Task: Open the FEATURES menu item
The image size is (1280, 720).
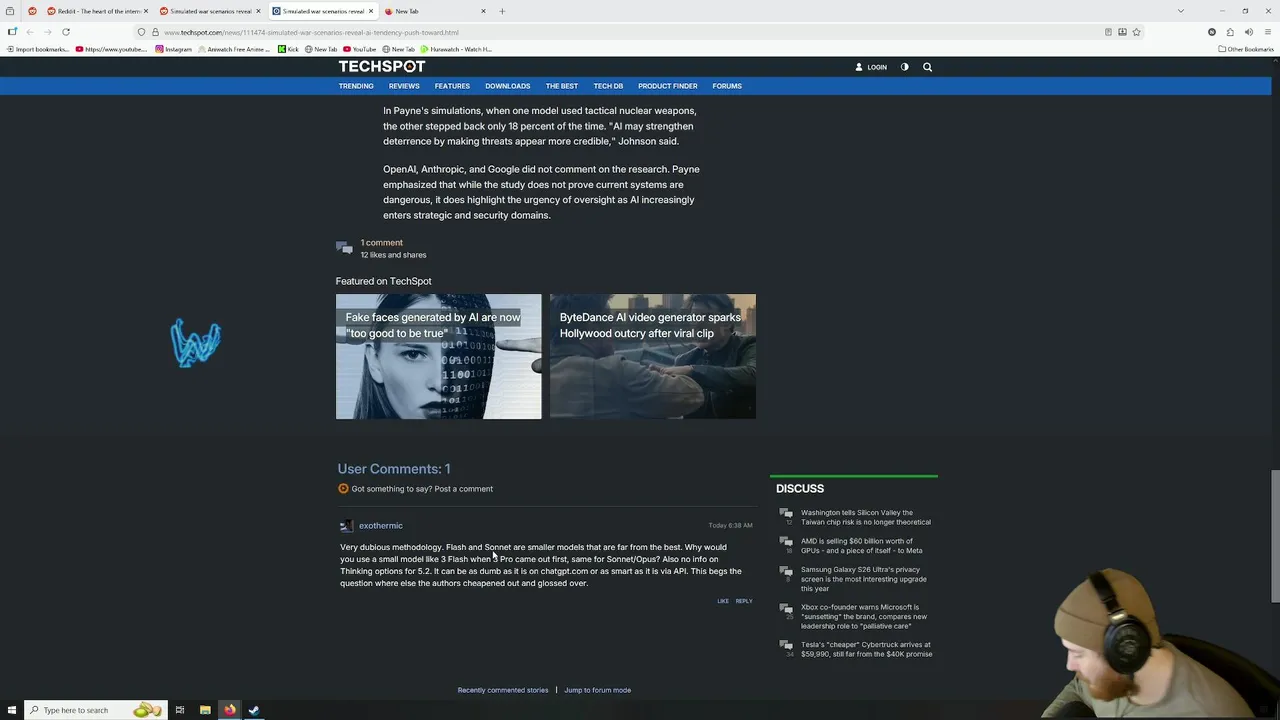Action: click(452, 86)
